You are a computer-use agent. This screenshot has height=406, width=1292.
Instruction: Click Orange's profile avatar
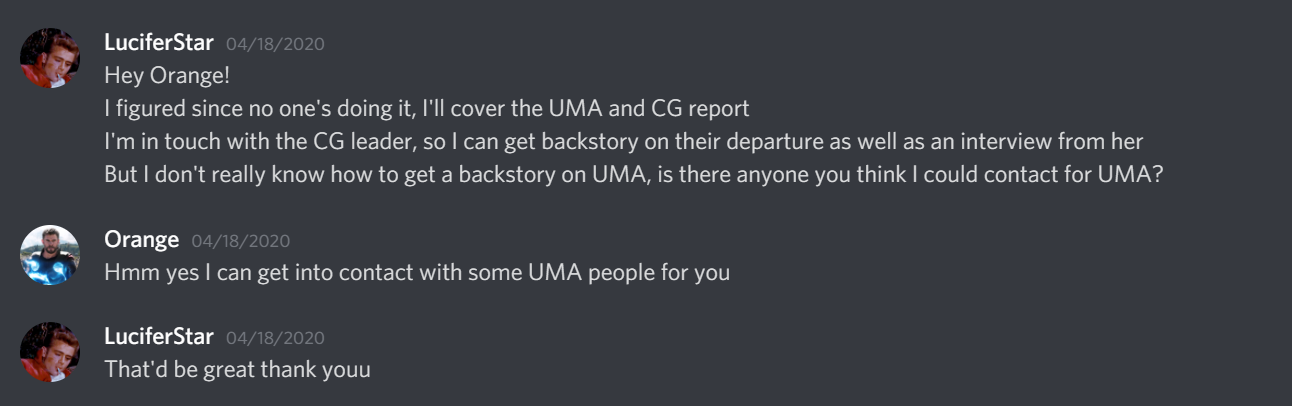coord(49,255)
